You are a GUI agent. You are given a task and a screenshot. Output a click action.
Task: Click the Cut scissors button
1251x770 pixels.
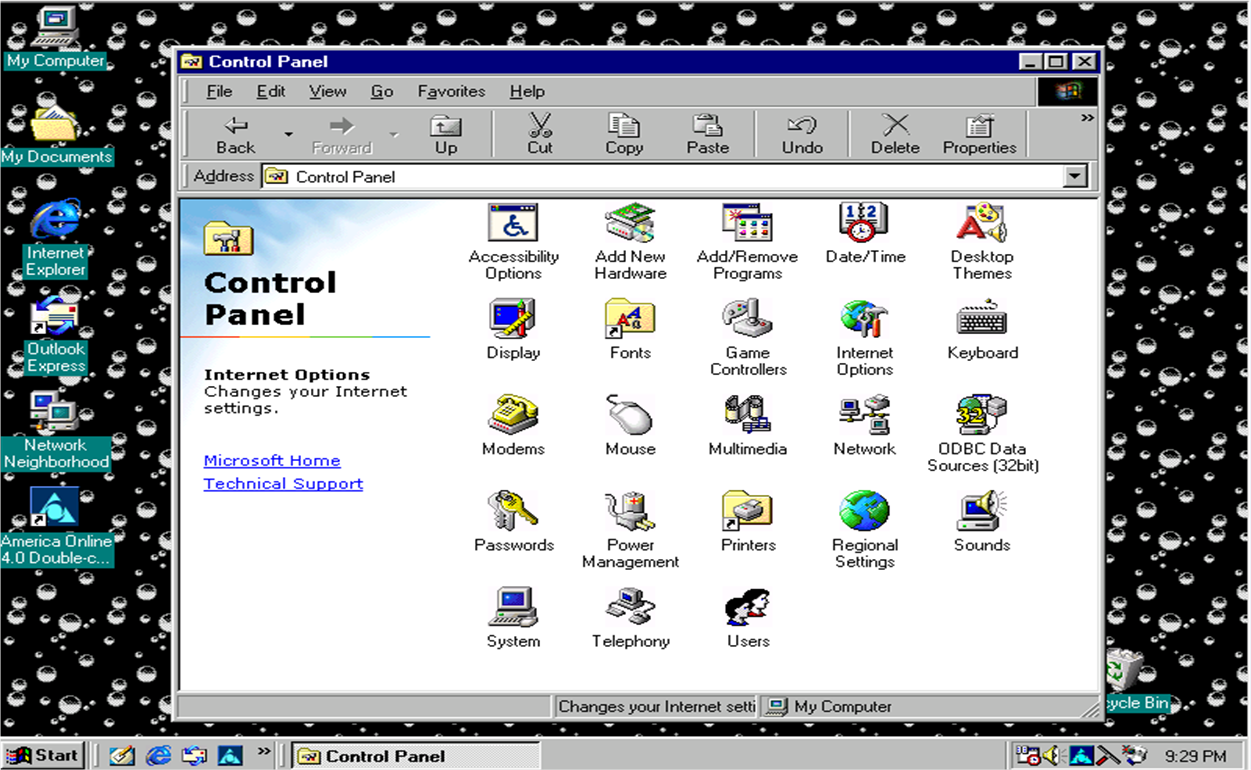pyautogui.click(x=540, y=134)
